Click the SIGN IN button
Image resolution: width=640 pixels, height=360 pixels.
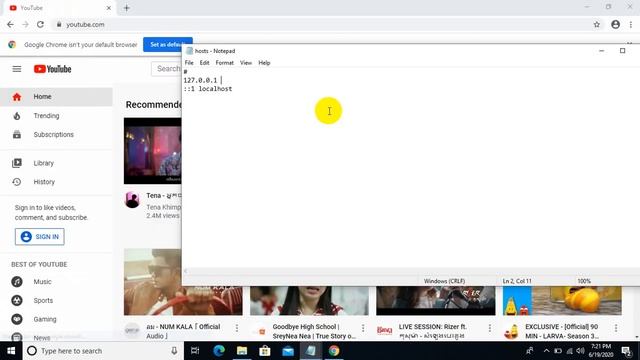pos(40,237)
